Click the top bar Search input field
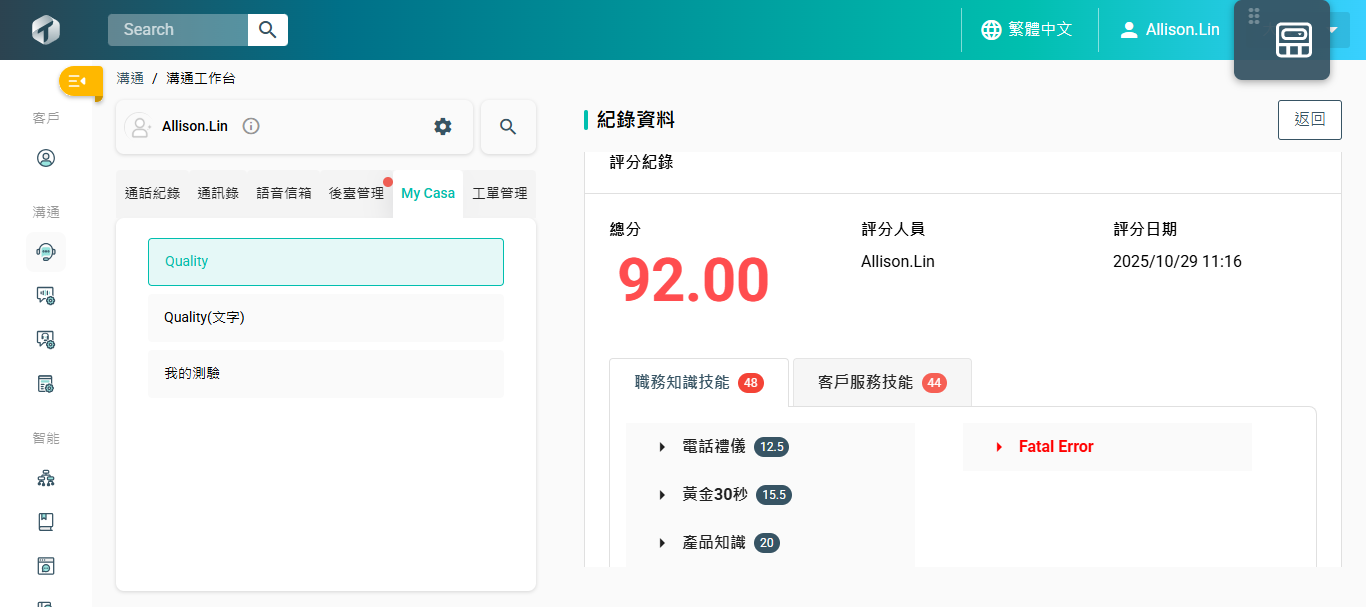Viewport: 1366px width, 607px height. click(178, 30)
